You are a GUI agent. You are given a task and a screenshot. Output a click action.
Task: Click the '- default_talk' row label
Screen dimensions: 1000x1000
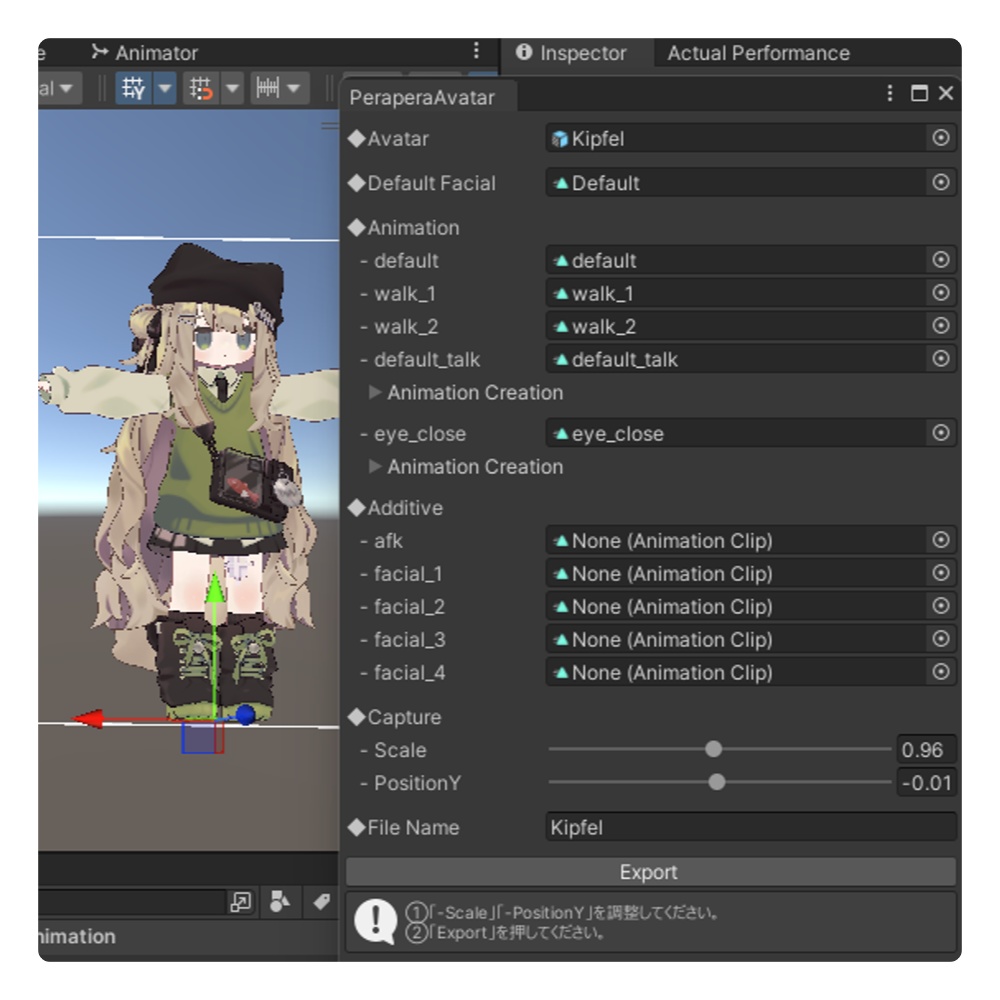coord(420,360)
